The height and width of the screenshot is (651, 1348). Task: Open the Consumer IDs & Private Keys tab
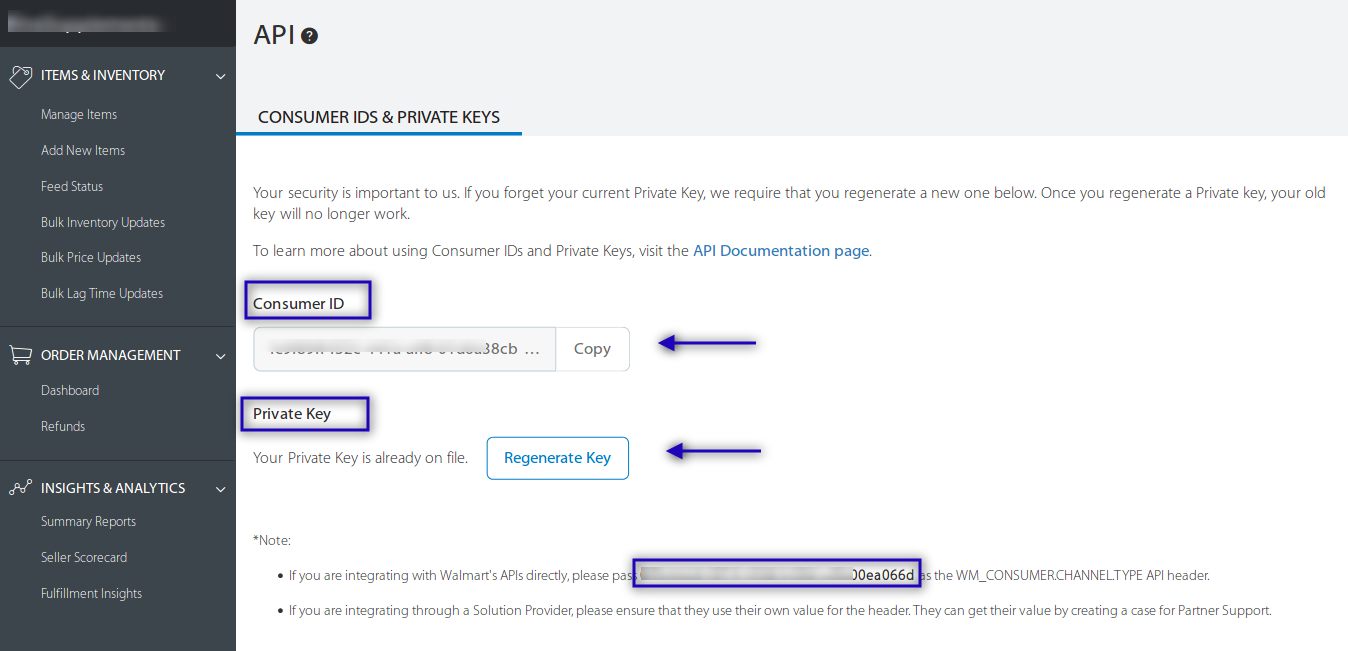pos(379,117)
